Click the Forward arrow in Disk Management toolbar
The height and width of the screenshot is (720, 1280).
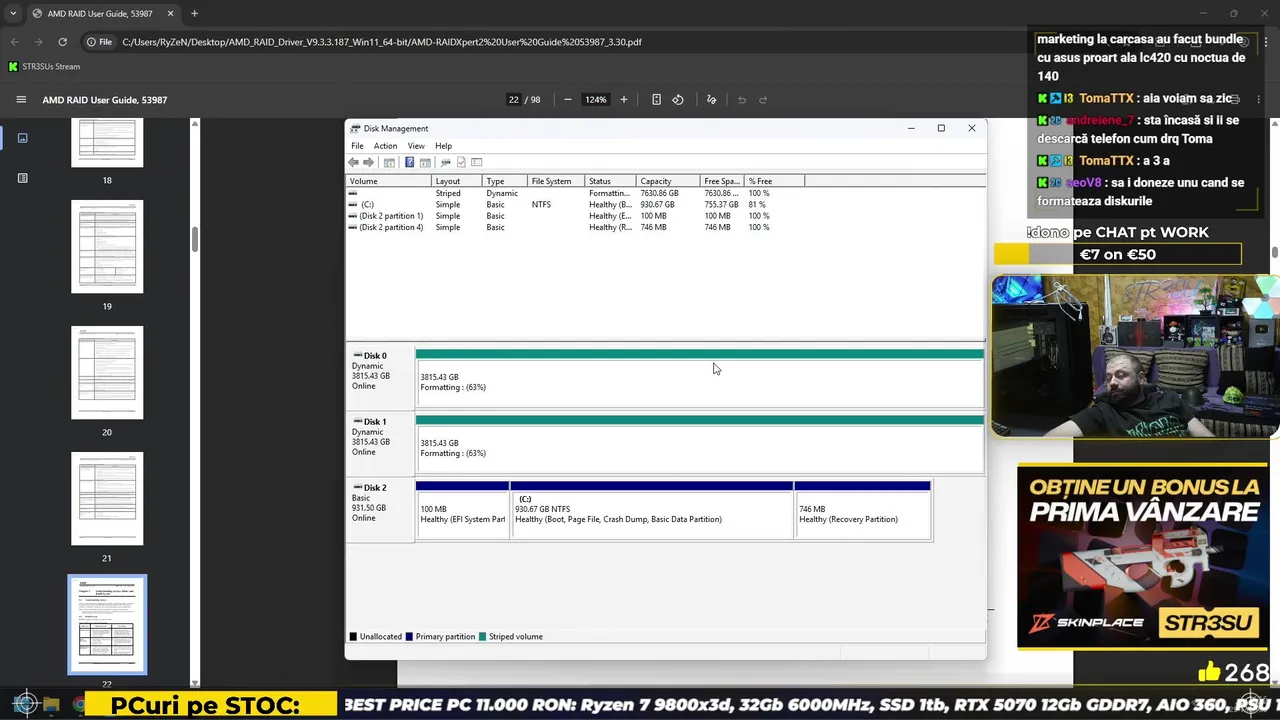click(x=368, y=162)
